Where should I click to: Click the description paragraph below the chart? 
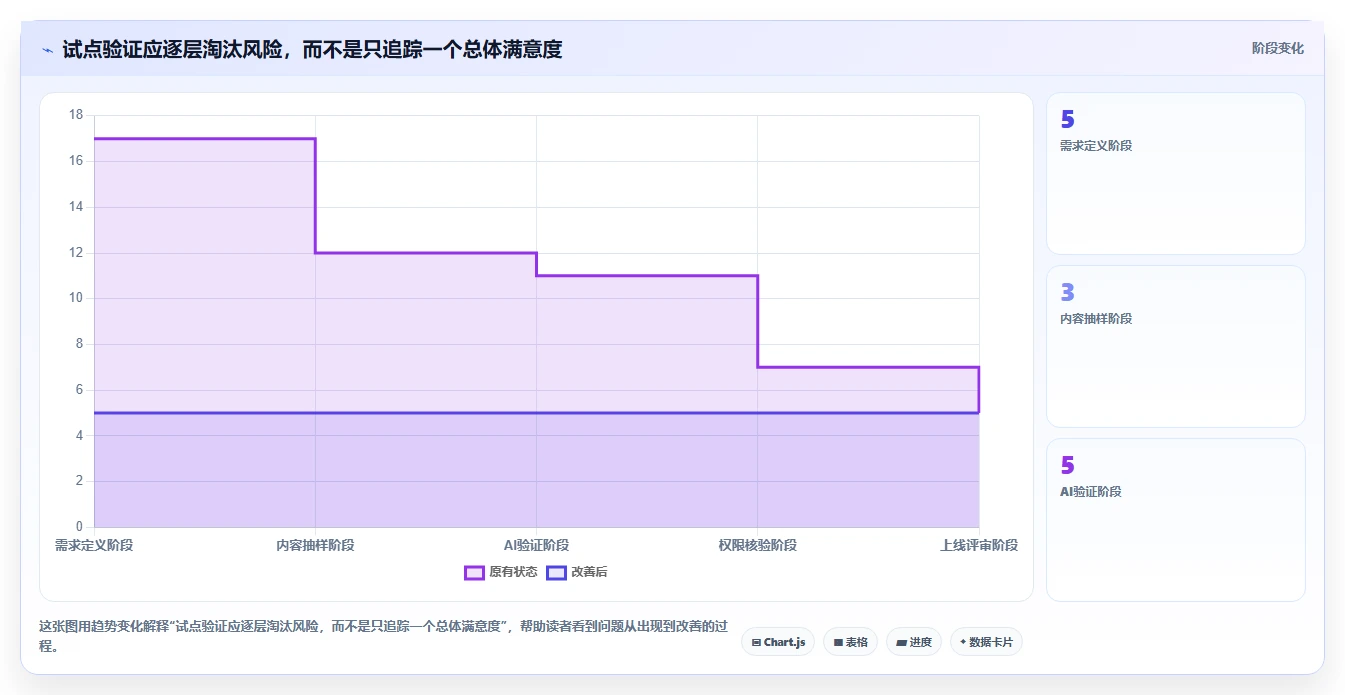pyautogui.click(x=383, y=636)
